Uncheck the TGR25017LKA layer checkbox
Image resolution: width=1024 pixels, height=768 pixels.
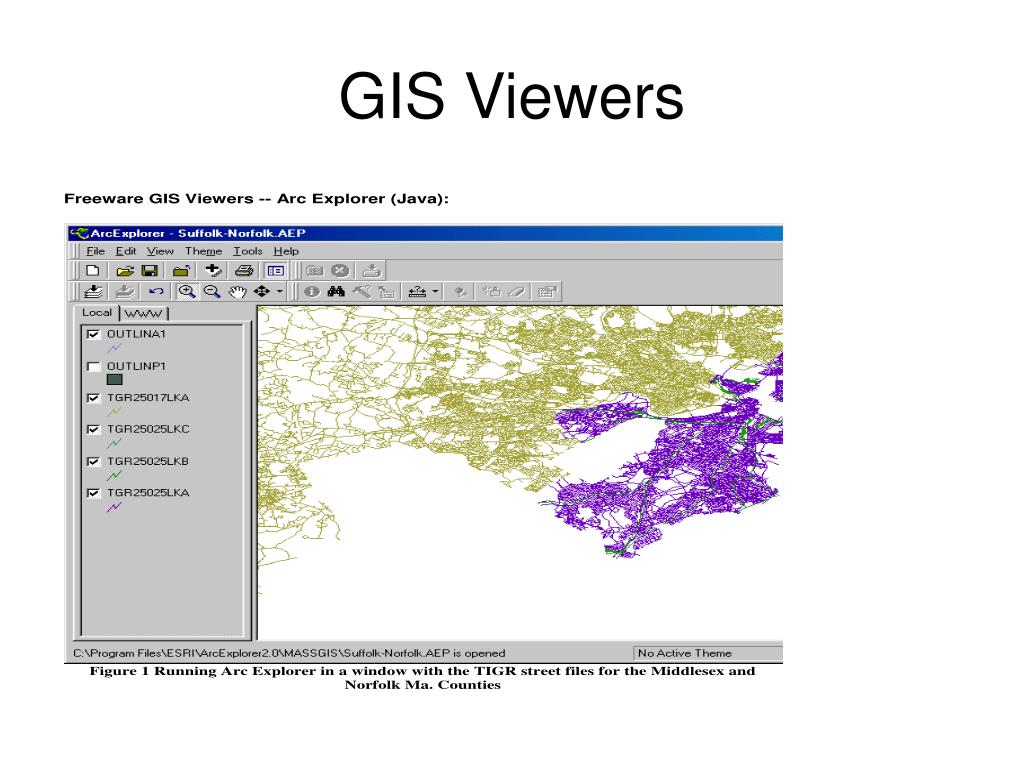pos(93,398)
